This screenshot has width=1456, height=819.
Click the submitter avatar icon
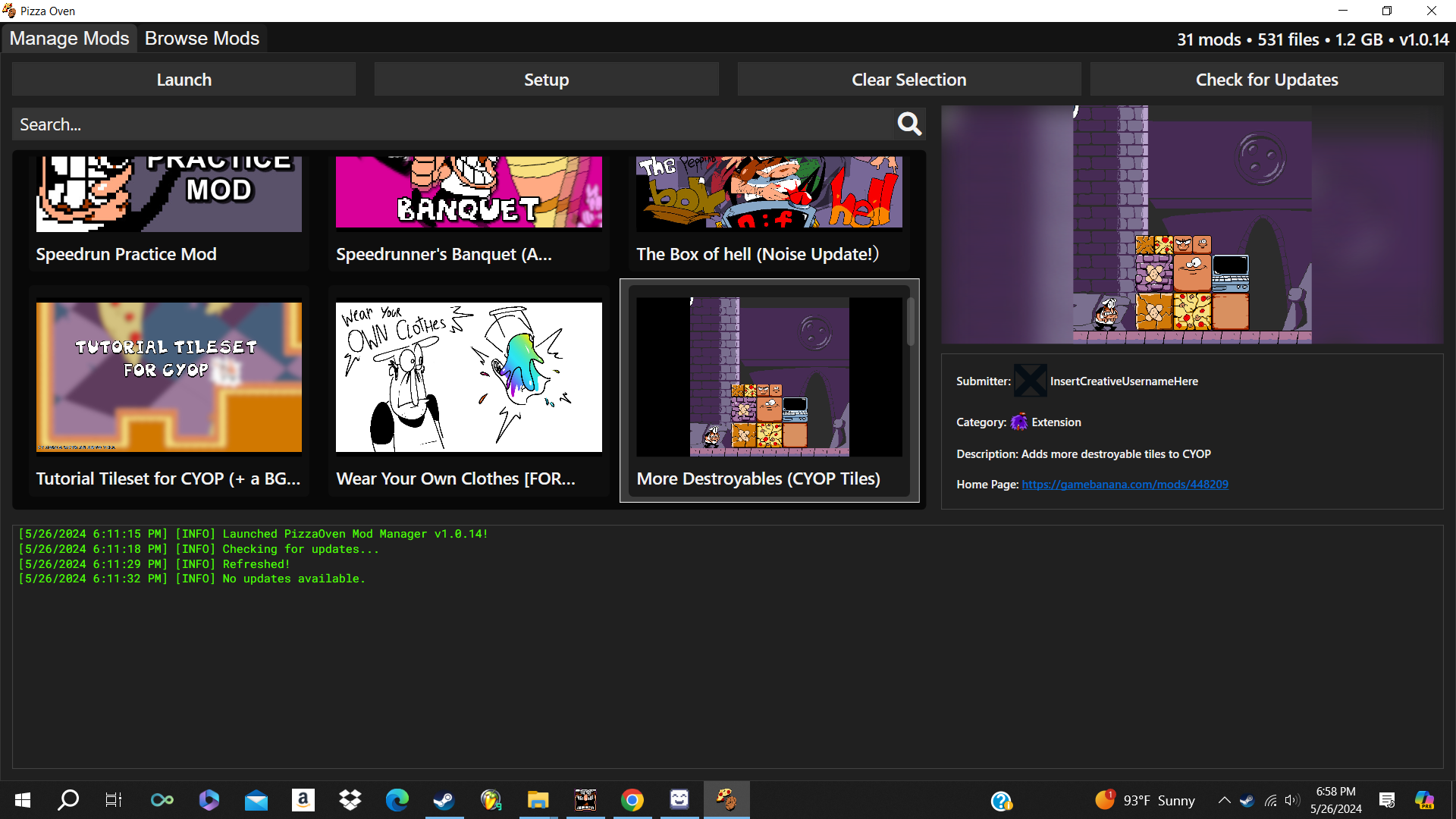pos(1030,381)
